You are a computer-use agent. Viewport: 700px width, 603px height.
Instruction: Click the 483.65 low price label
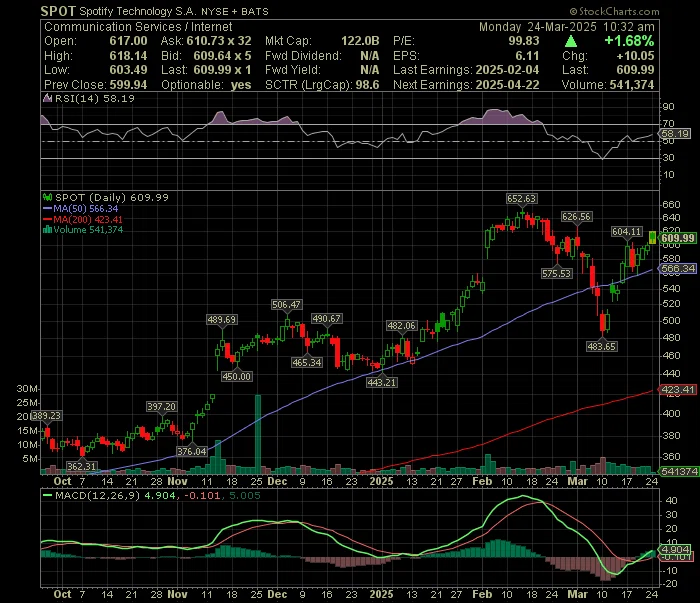pos(602,346)
